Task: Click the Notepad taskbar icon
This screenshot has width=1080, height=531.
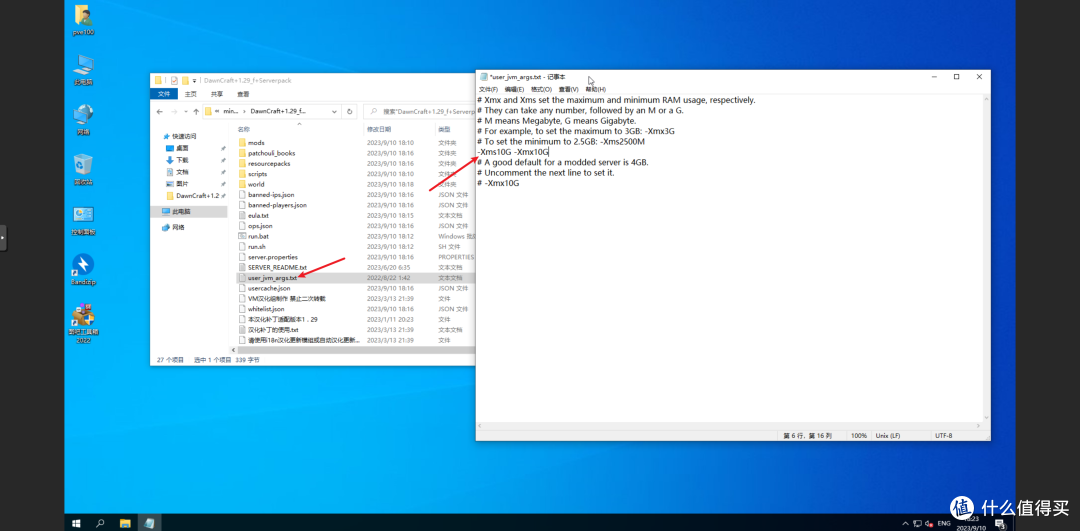Action: coord(149,523)
